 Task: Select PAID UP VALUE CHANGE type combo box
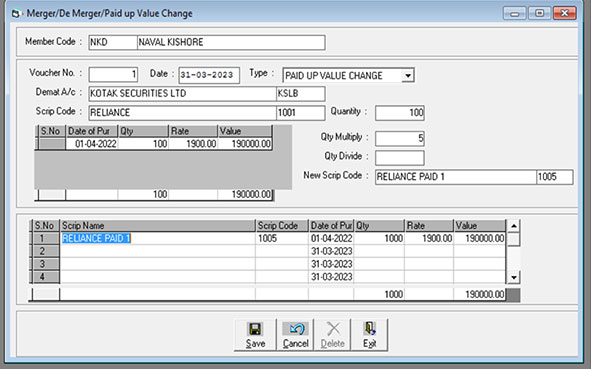tap(348, 75)
